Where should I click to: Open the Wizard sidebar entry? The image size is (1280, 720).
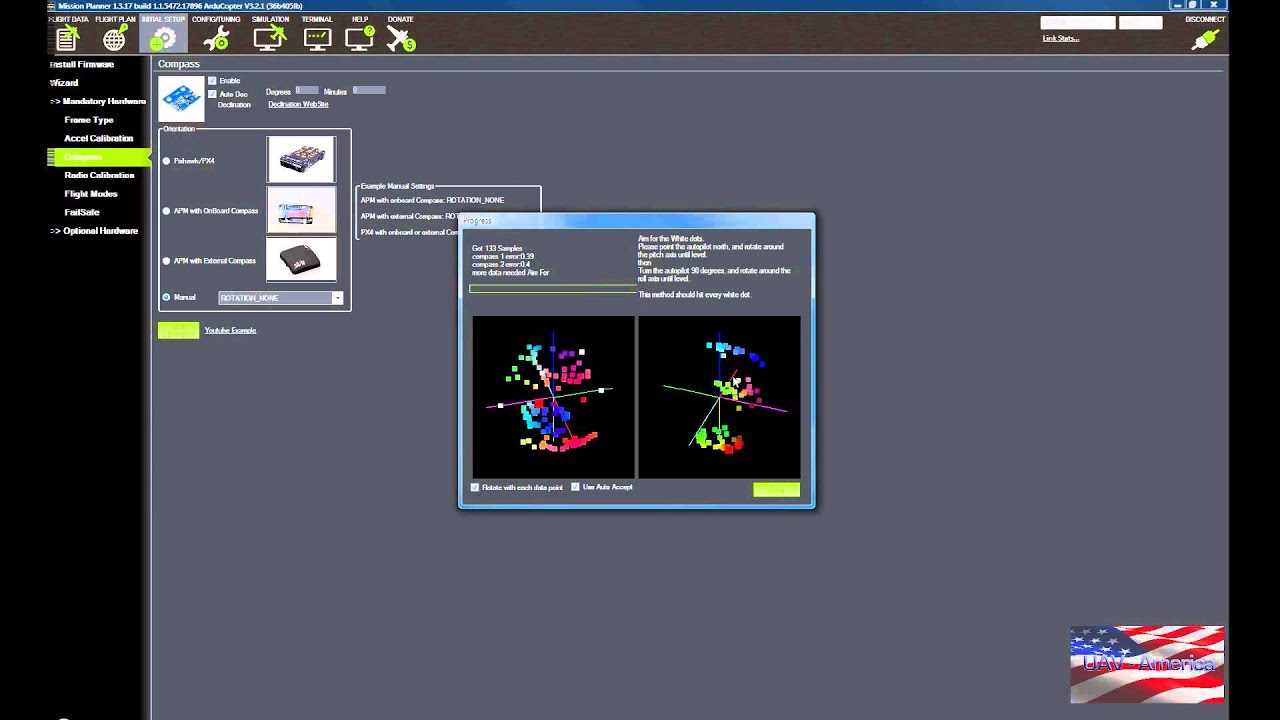pos(64,83)
